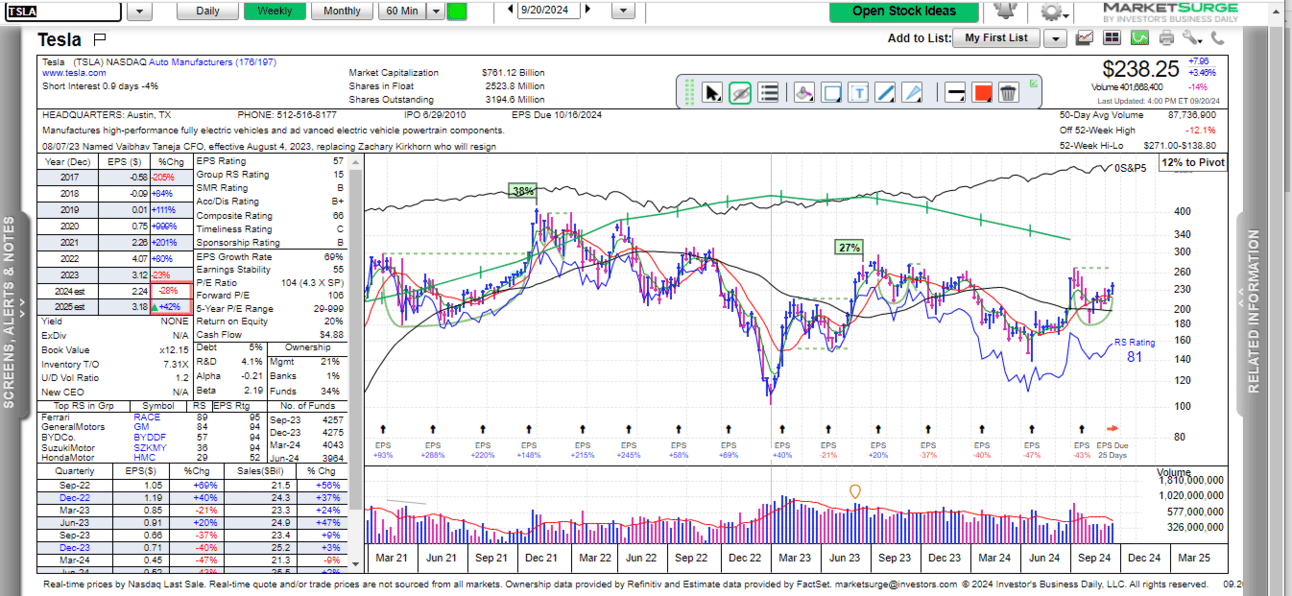Click RS Rating 81 label
Image resolution: width=1292 pixels, height=596 pixels.
click(x=1134, y=349)
